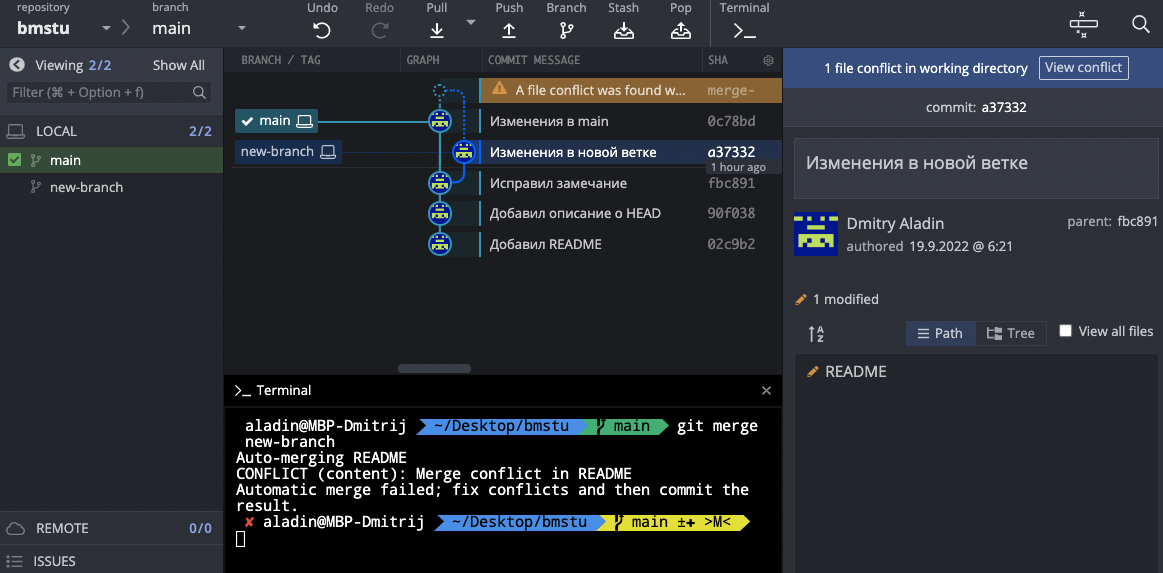Image resolution: width=1163 pixels, height=573 pixels.
Task: Collapse the left panel with back arrow
Action: 17,65
